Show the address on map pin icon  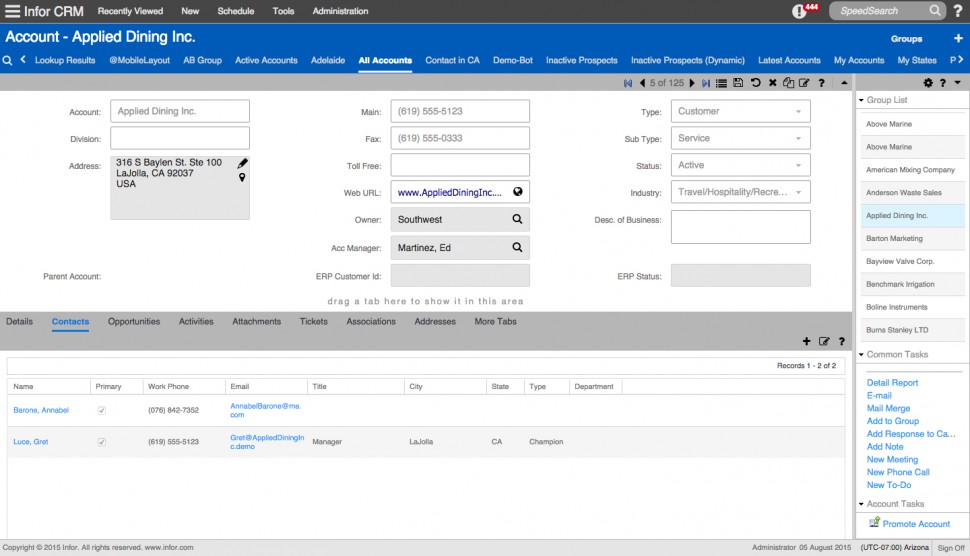(242, 177)
